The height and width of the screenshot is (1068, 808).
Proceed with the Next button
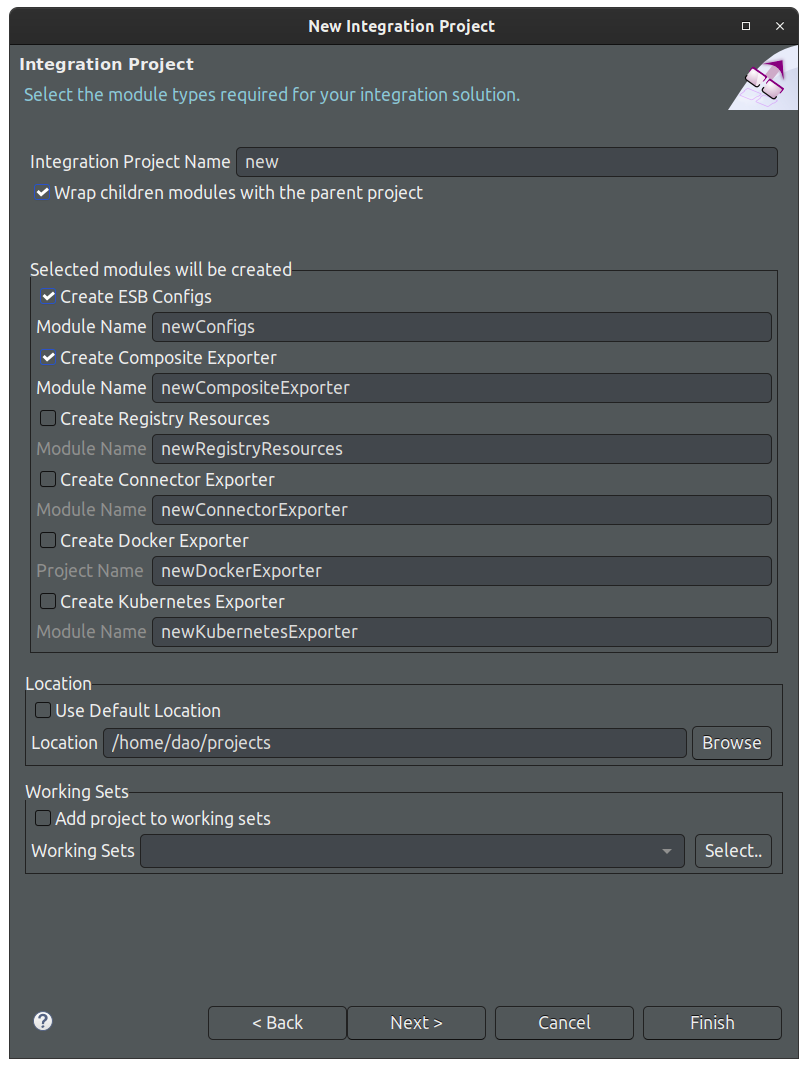click(416, 1022)
